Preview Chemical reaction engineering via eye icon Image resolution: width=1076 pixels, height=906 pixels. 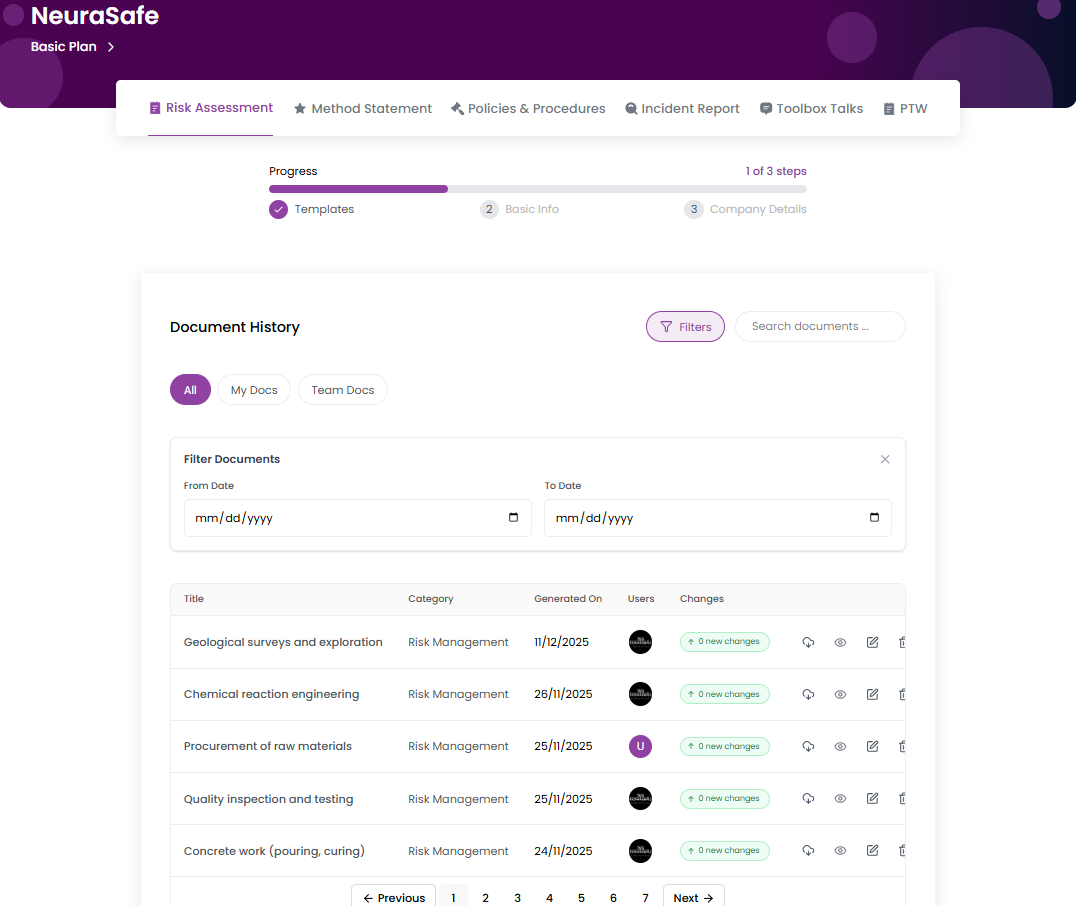[840, 694]
